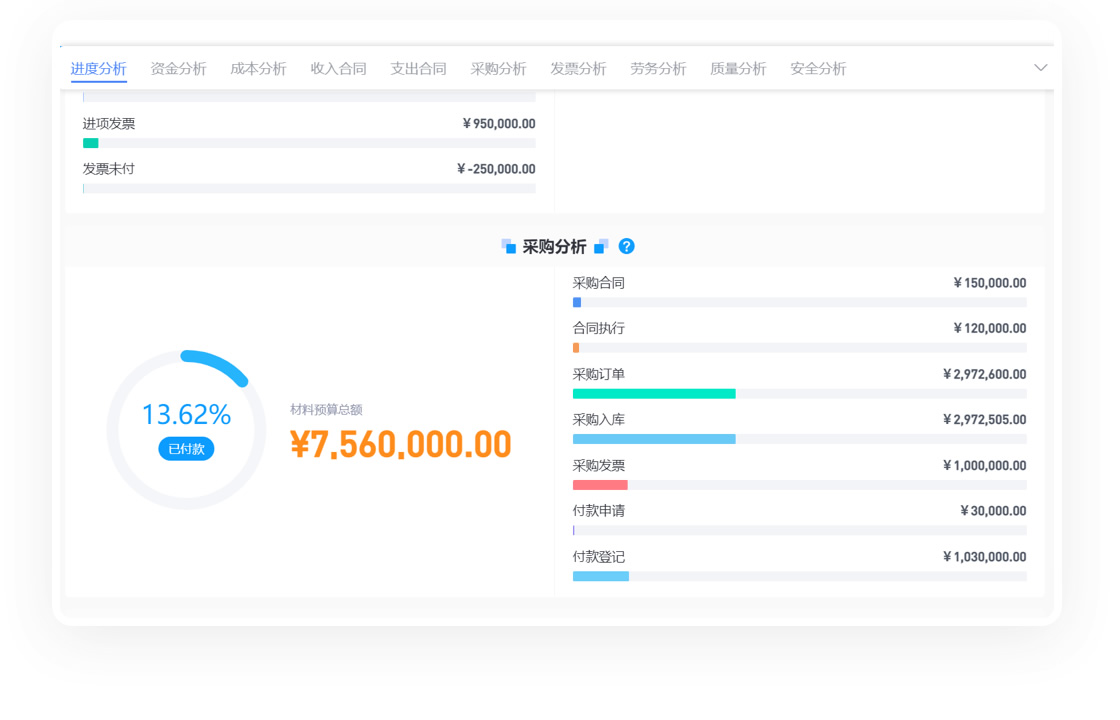
Task: Click the 付款登记 progress bar
Action: tap(601, 576)
